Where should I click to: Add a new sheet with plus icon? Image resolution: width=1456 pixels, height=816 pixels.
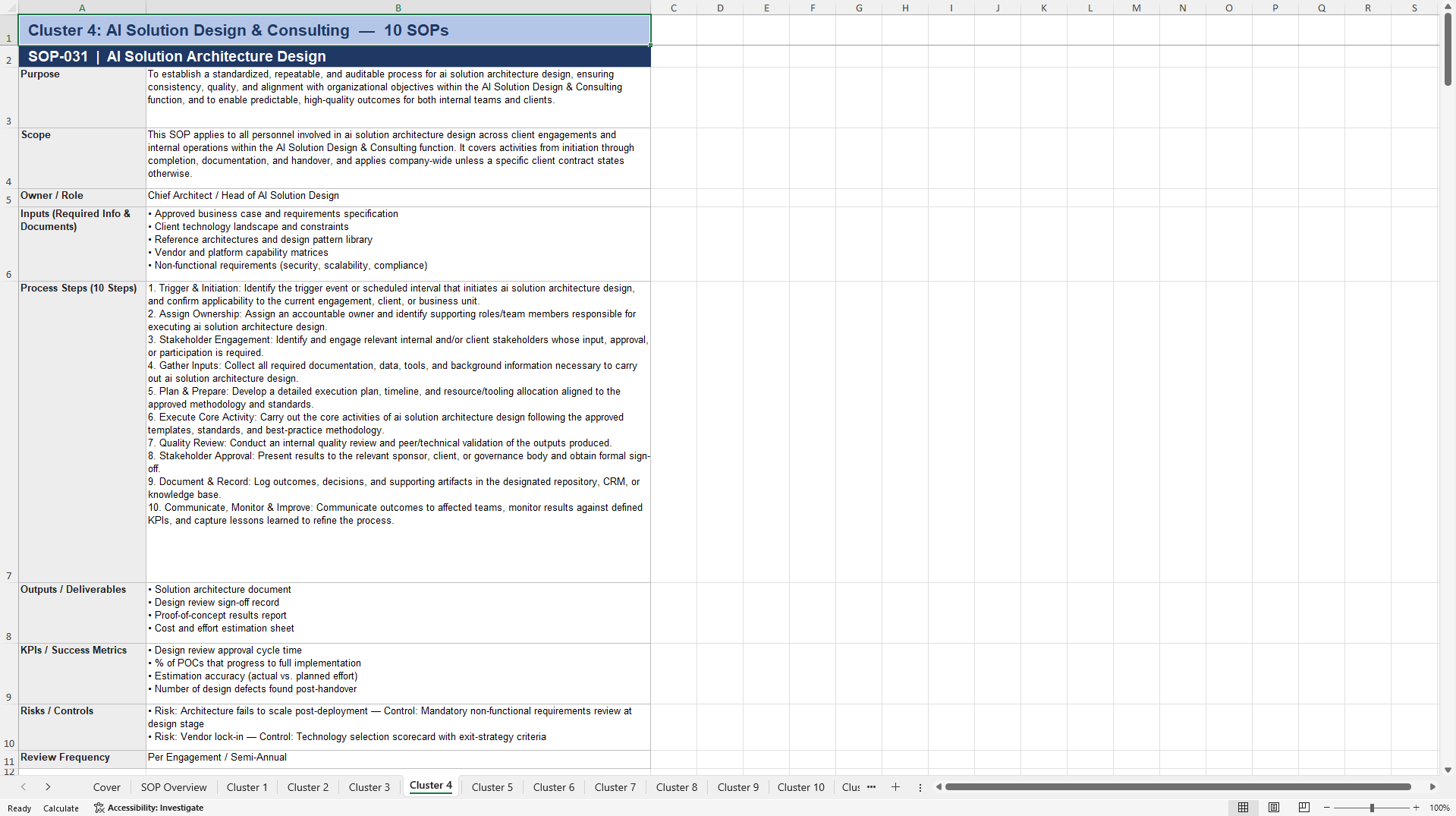(x=895, y=787)
